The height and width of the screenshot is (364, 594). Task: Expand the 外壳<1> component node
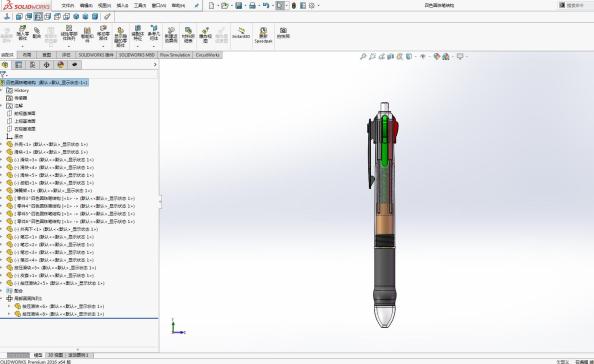[2, 144]
